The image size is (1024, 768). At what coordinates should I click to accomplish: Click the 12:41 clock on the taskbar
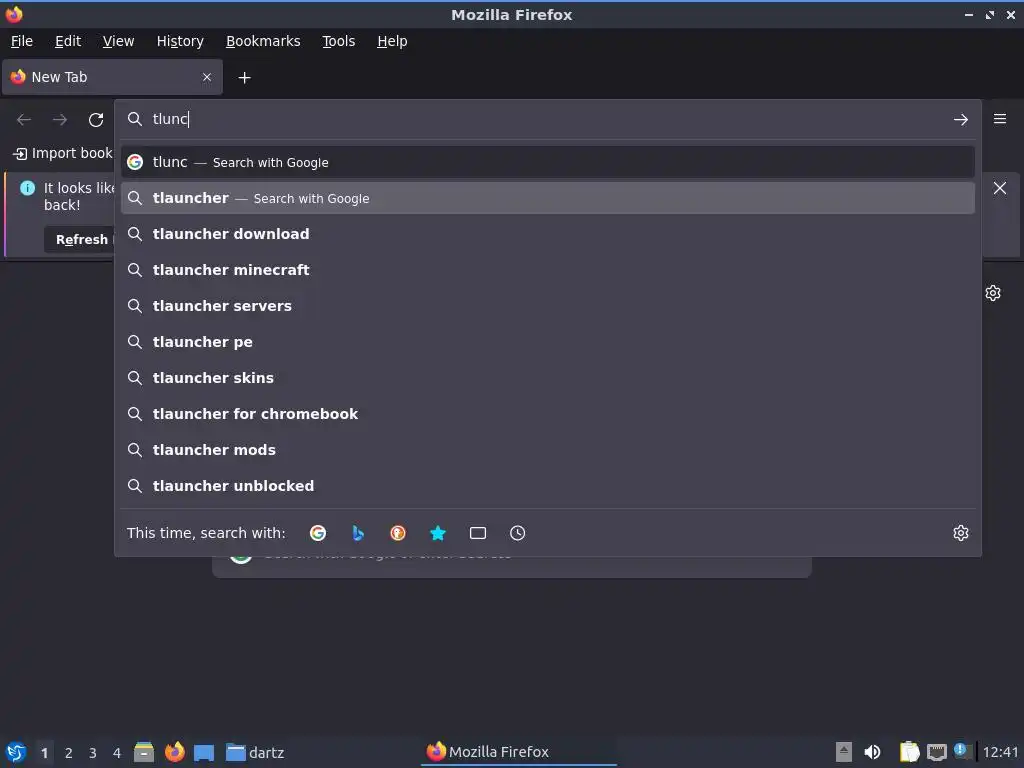(1000, 752)
